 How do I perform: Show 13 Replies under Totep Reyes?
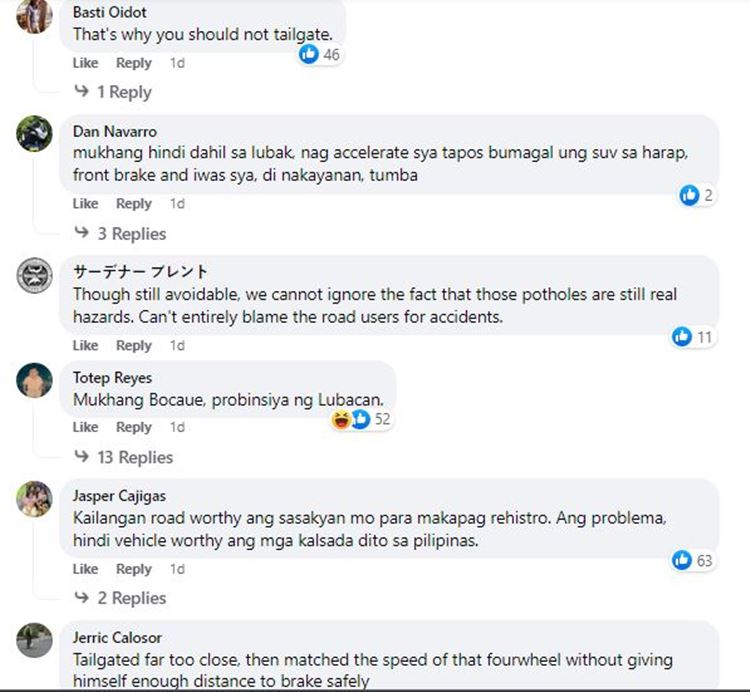pos(134,457)
